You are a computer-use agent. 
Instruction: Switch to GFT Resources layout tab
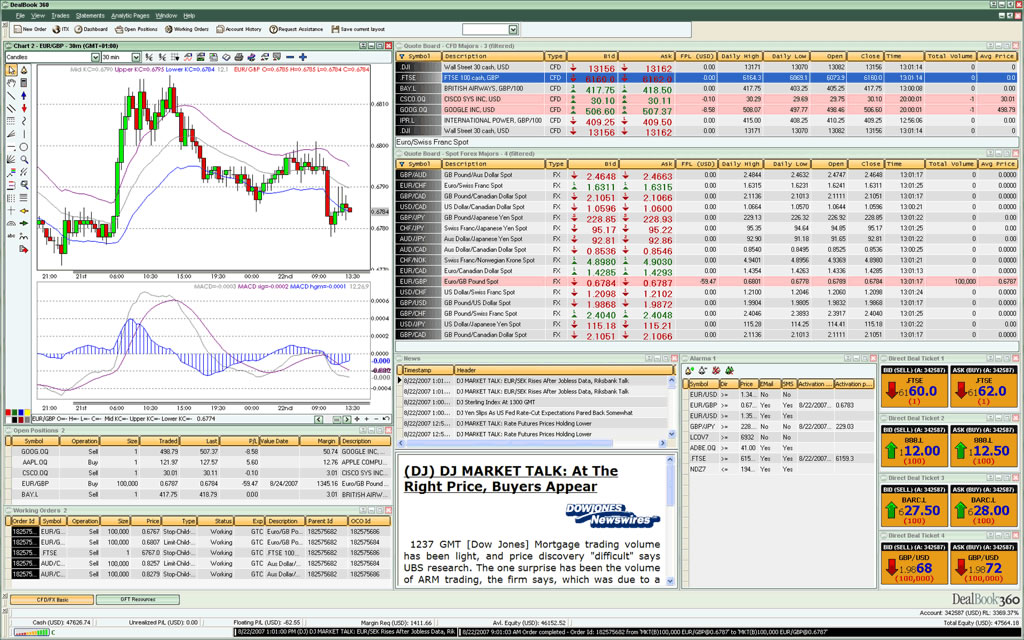click(x=138, y=599)
